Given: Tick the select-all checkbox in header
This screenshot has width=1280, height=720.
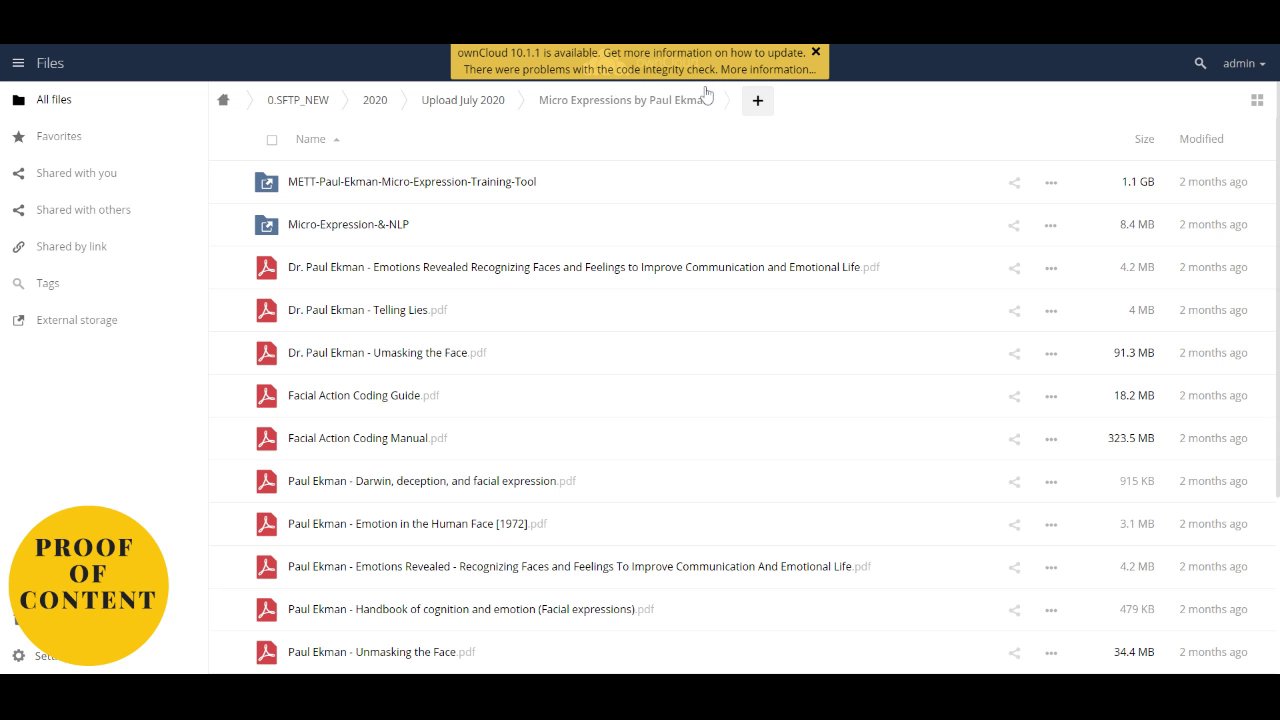Looking at the screenshot, I should (x=272, y=140).
